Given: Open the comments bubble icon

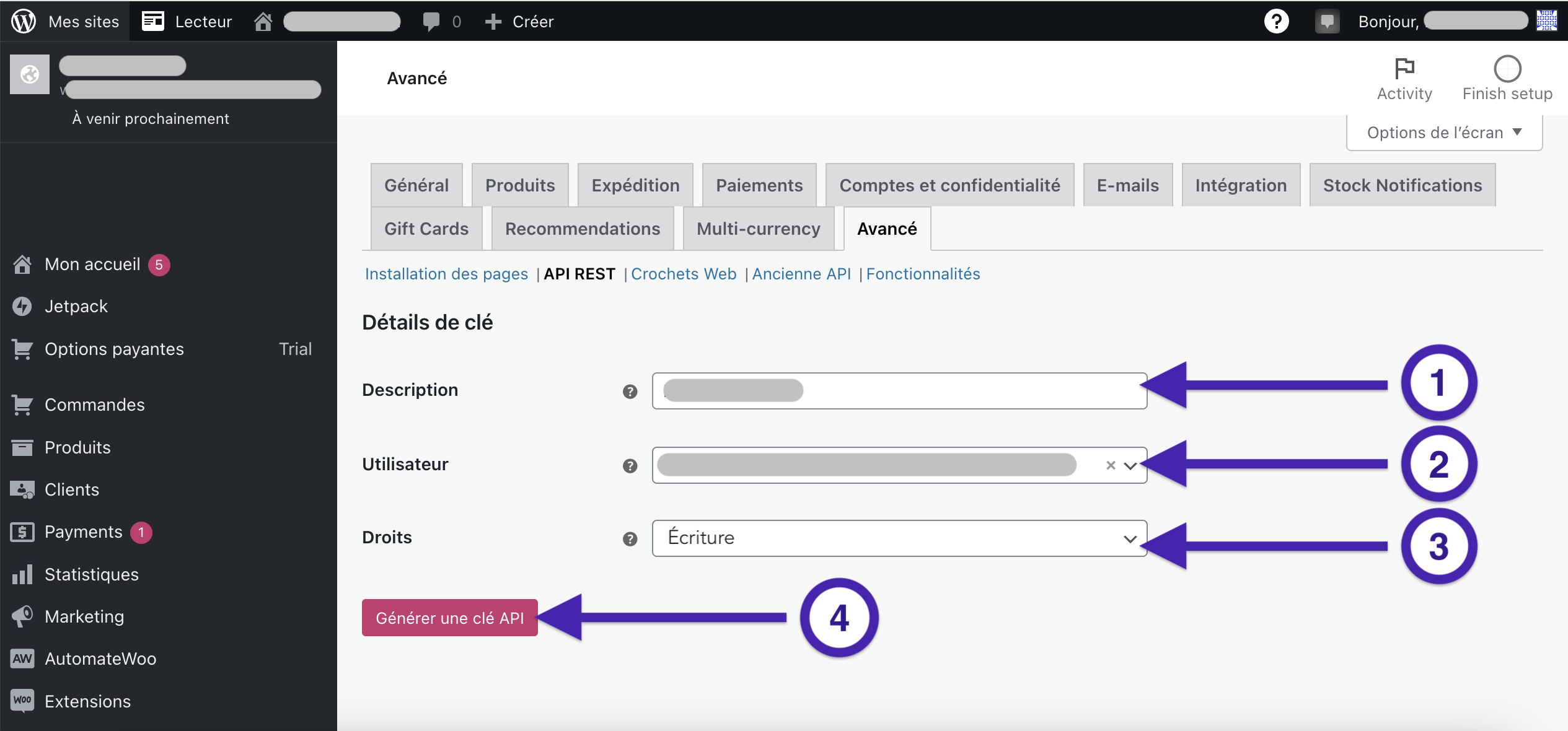Looking at the screenshot, I should pos(431,22).
